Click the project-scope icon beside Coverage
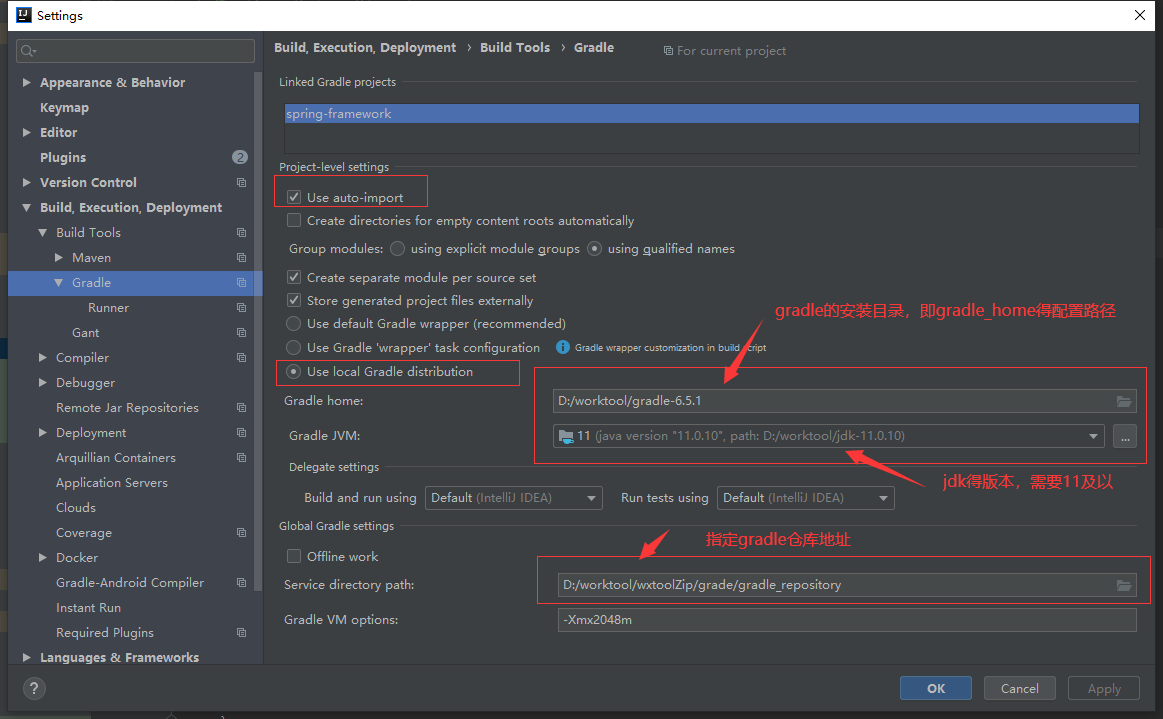This screenshot has width=1163, height=719. 241,533
